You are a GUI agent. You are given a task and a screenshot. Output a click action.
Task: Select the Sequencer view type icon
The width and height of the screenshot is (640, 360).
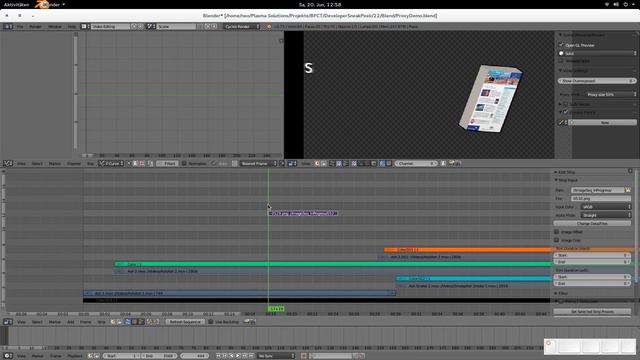pos(127,322)
